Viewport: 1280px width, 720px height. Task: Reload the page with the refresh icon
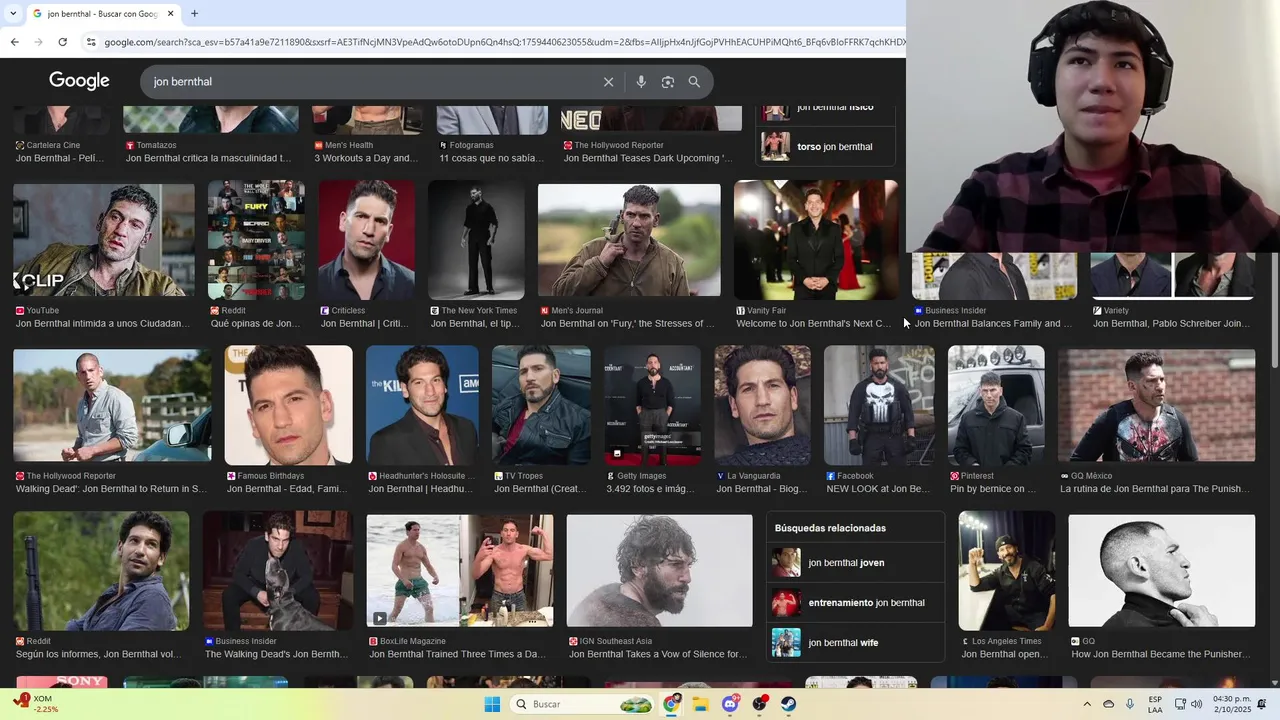[62, 42]
